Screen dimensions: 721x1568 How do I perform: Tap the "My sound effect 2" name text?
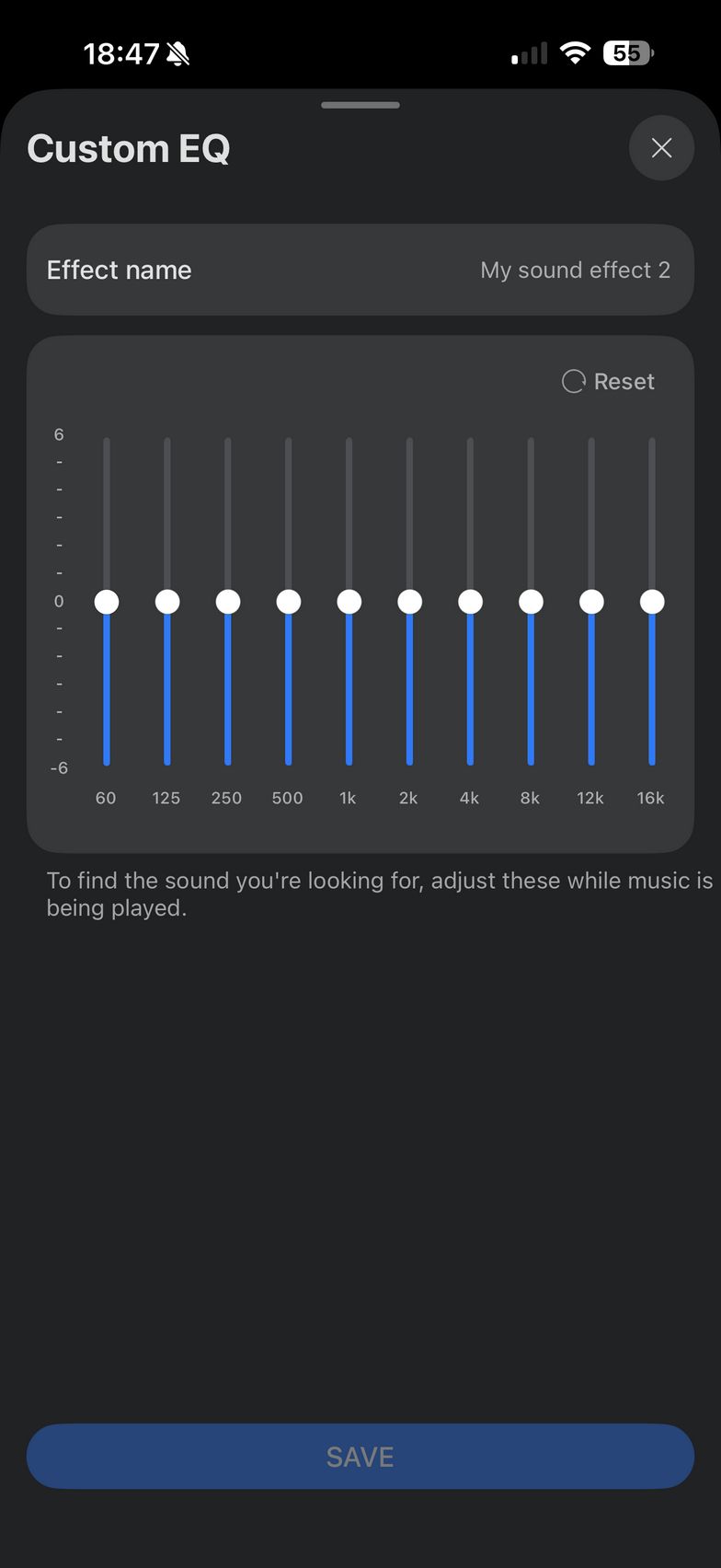(575, 270)
